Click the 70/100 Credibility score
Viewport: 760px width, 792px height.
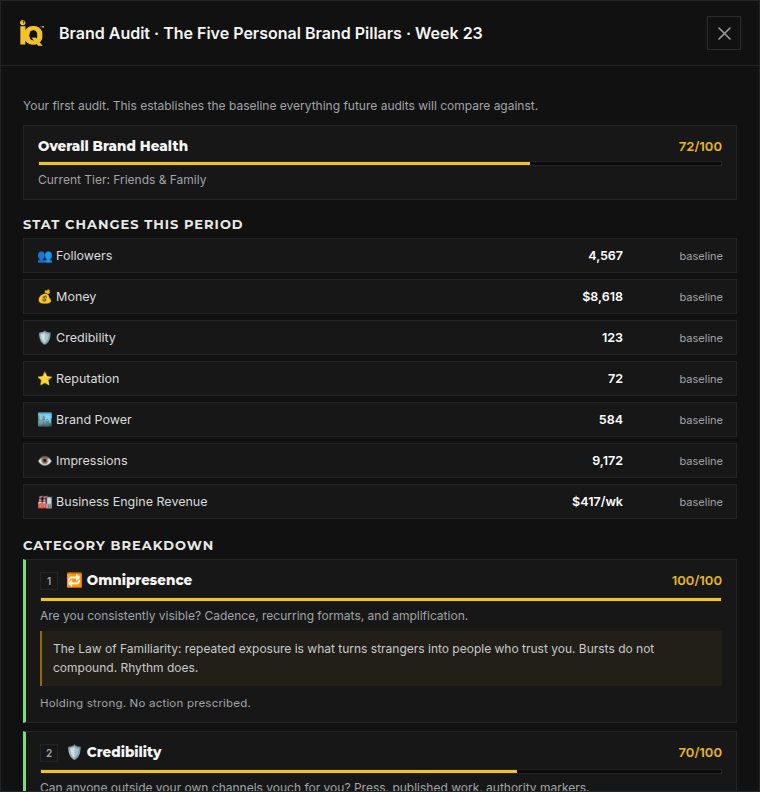point(700,753)
